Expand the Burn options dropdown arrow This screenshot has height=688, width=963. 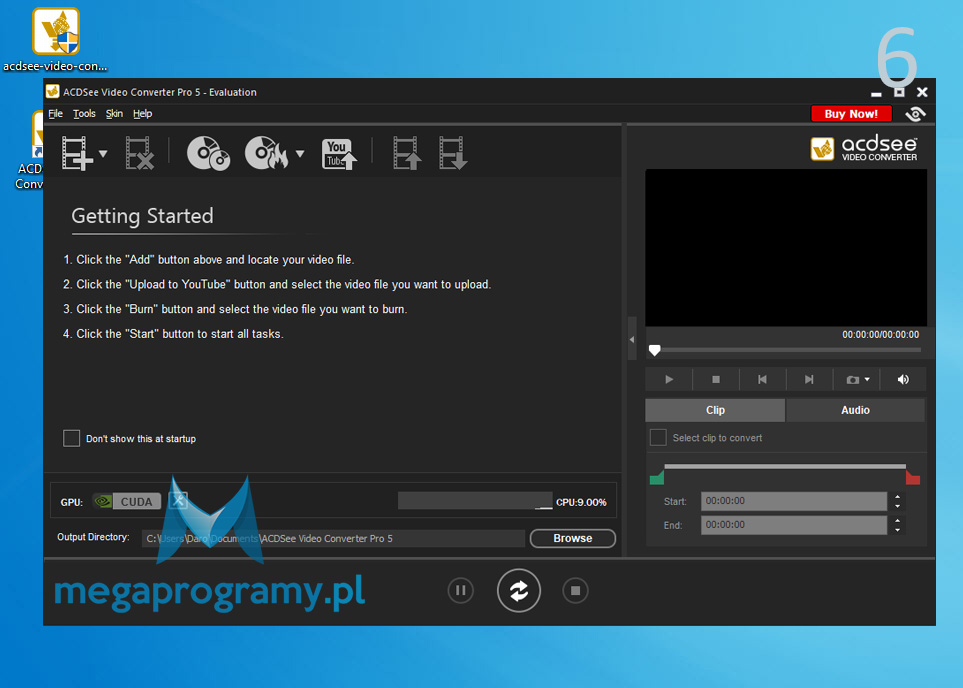point(300,154)
